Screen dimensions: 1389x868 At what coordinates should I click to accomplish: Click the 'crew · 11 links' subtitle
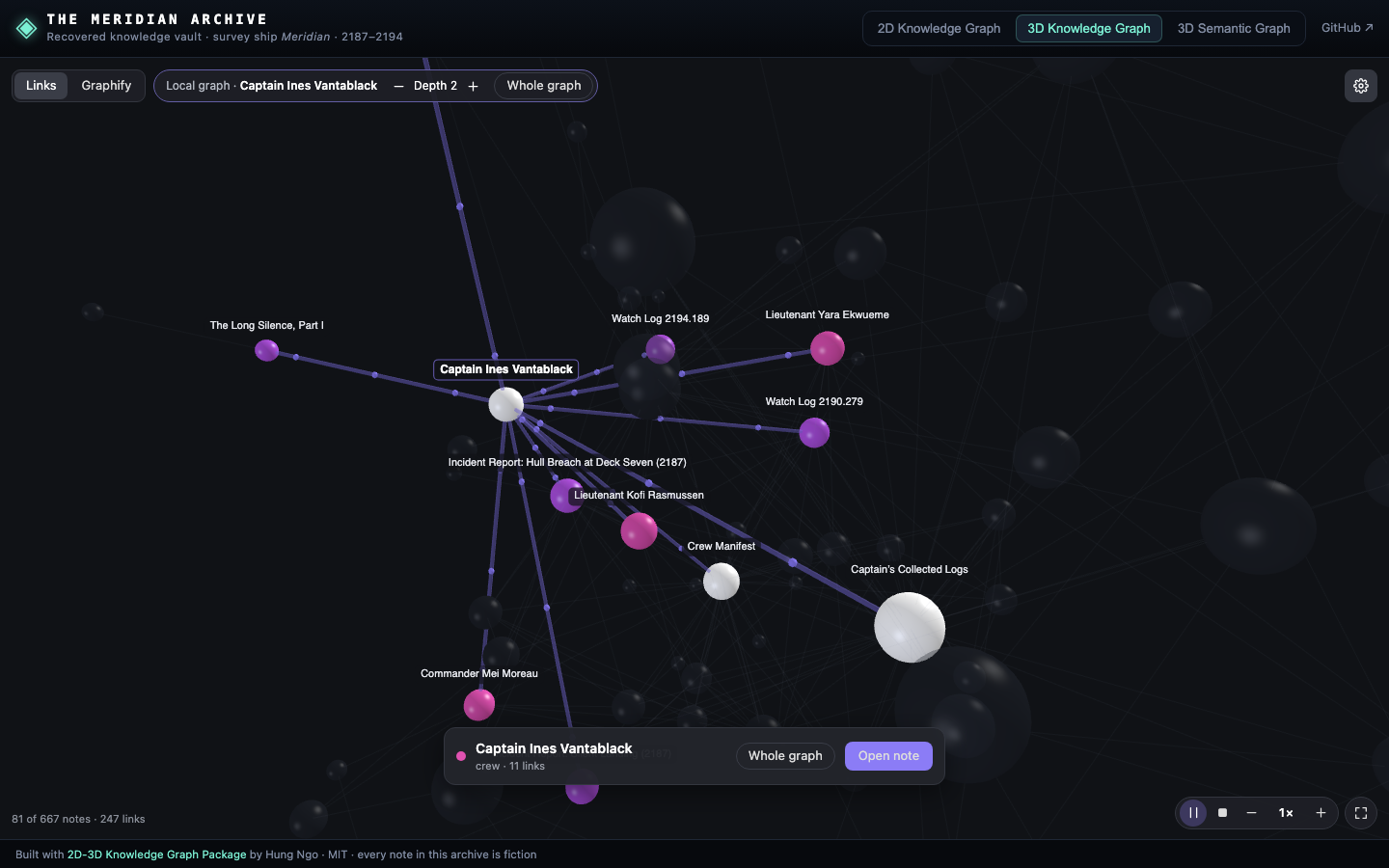point(510,767)
